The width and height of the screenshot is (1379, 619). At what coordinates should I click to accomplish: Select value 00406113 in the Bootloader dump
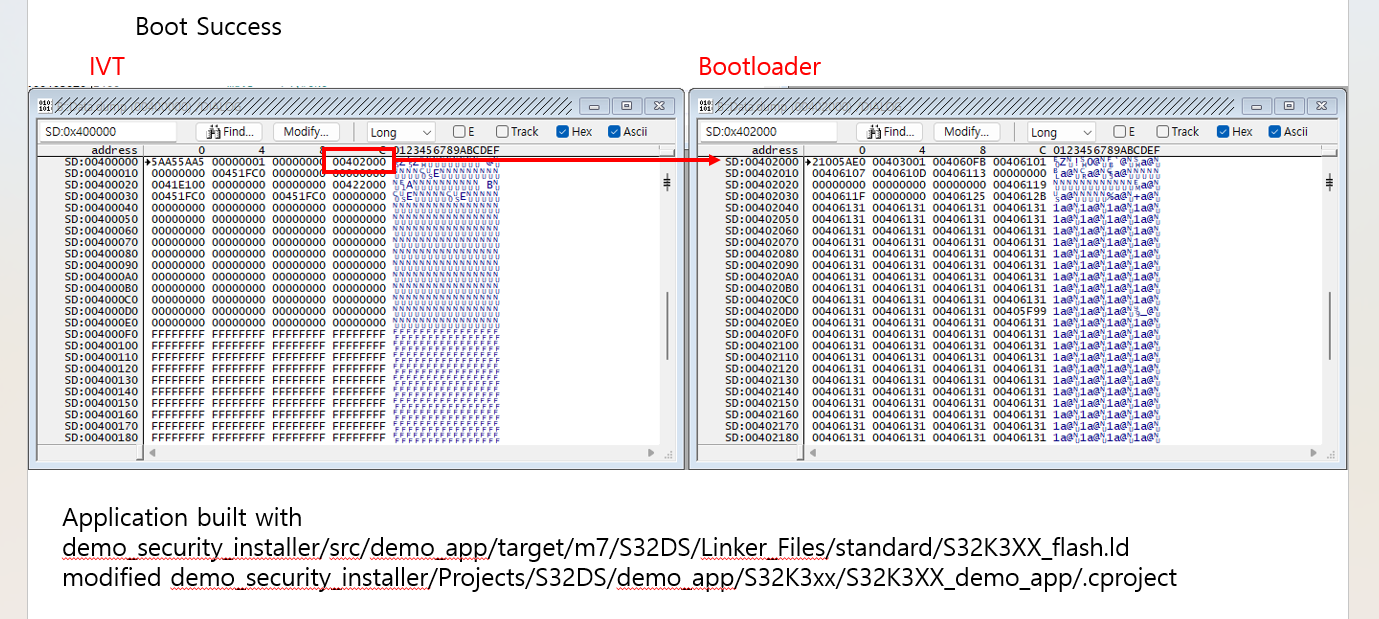tap(958, 173)
